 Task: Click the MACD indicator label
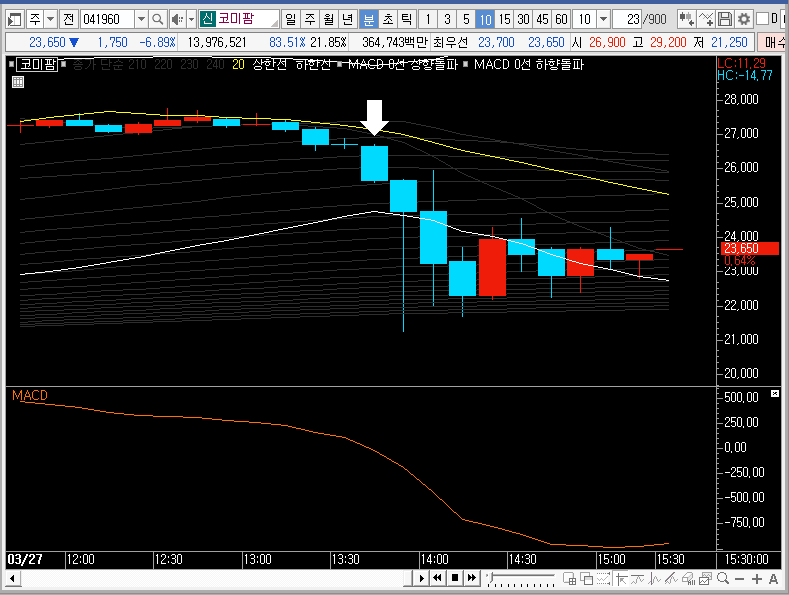coord(30,396)
